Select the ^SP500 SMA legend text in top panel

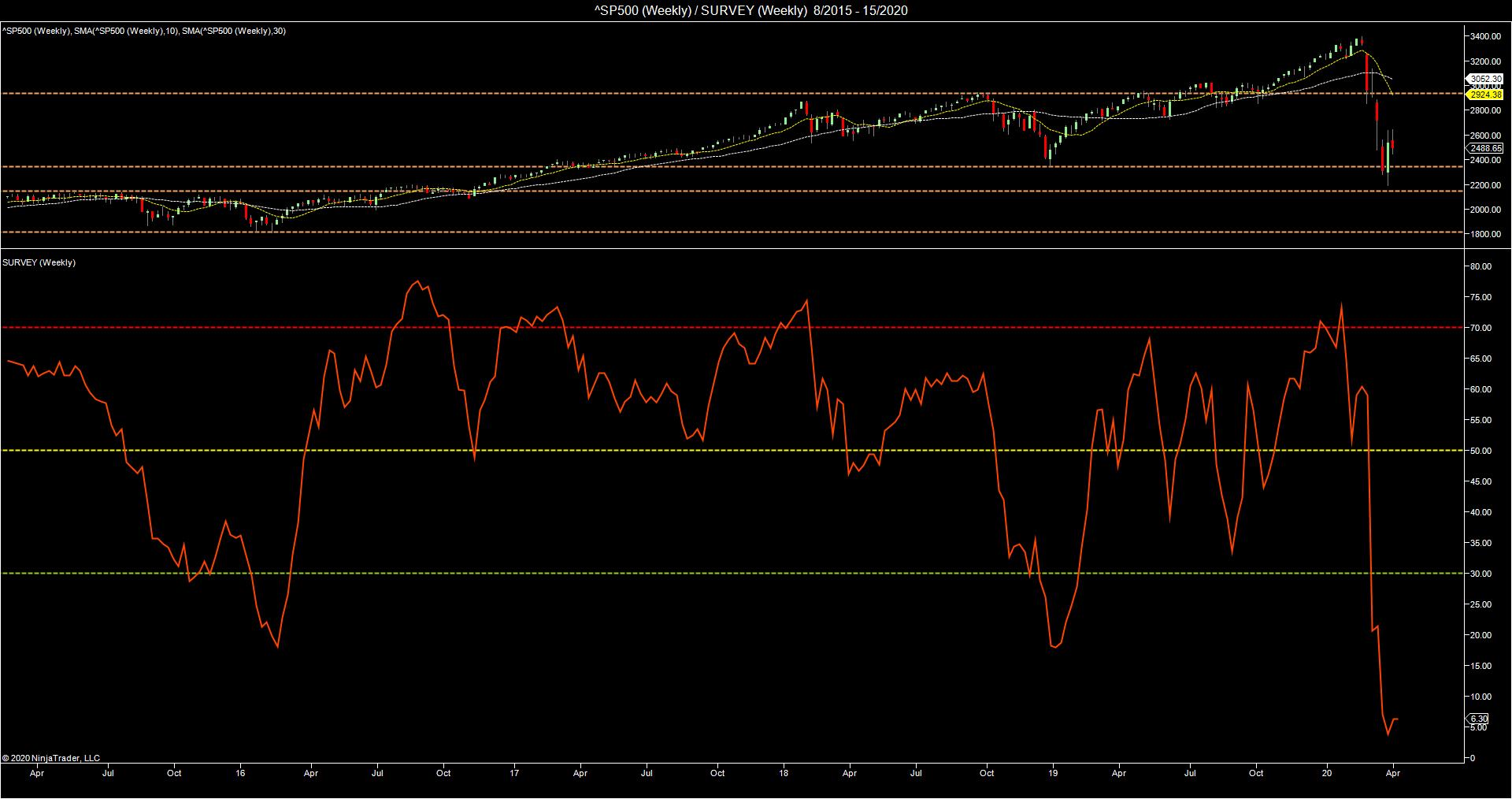point(143,31)
